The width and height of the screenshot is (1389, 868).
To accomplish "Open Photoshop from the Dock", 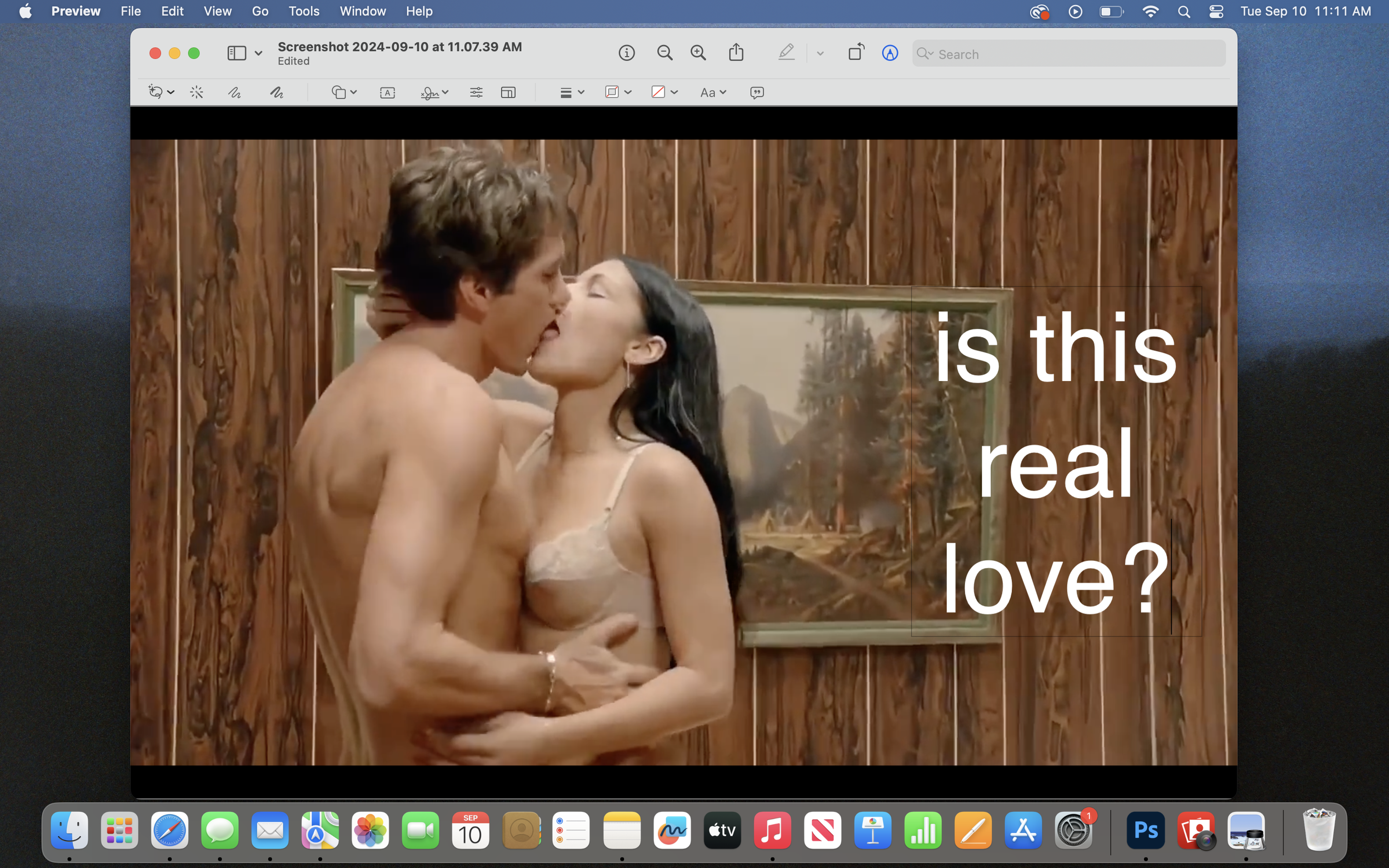I will click(x=1146, y=830).
